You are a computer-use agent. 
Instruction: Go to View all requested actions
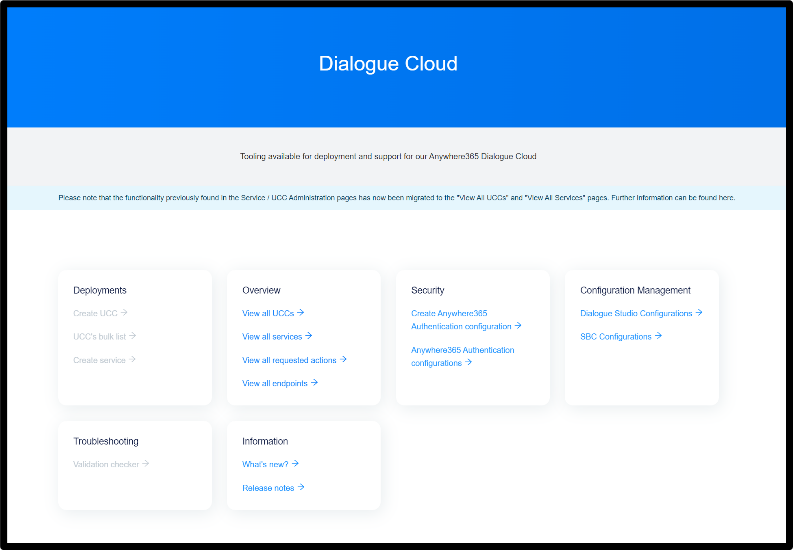(294, 360)
